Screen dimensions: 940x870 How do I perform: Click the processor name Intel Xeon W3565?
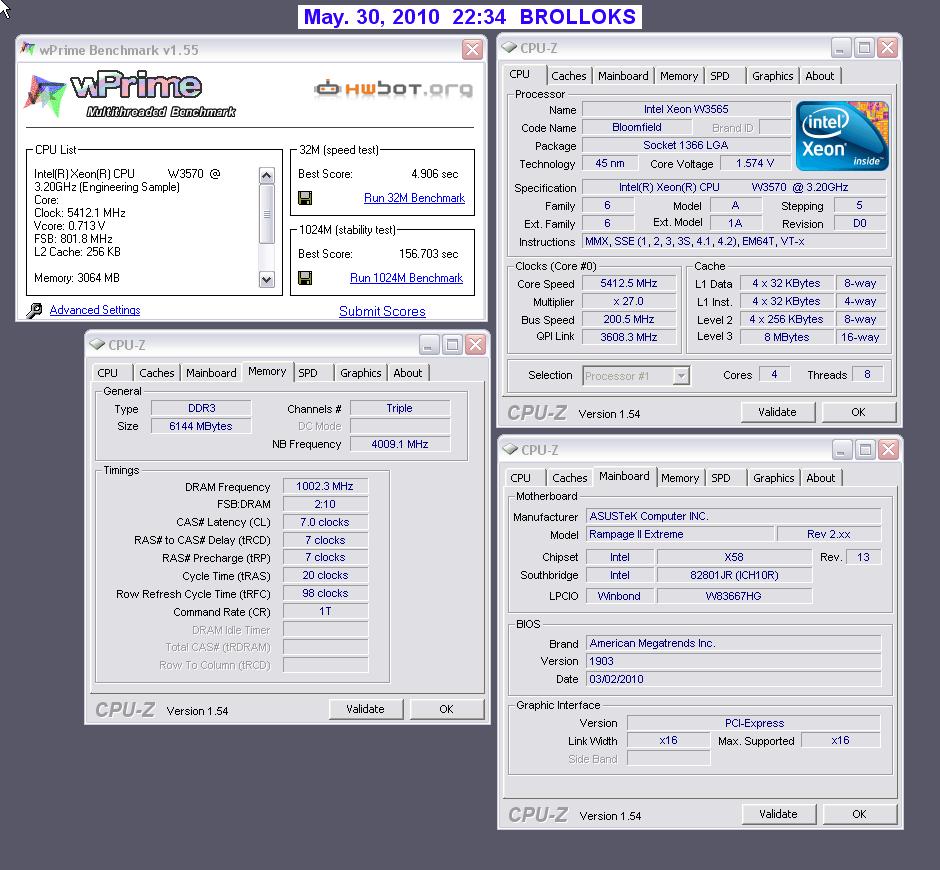click(686, 109)
